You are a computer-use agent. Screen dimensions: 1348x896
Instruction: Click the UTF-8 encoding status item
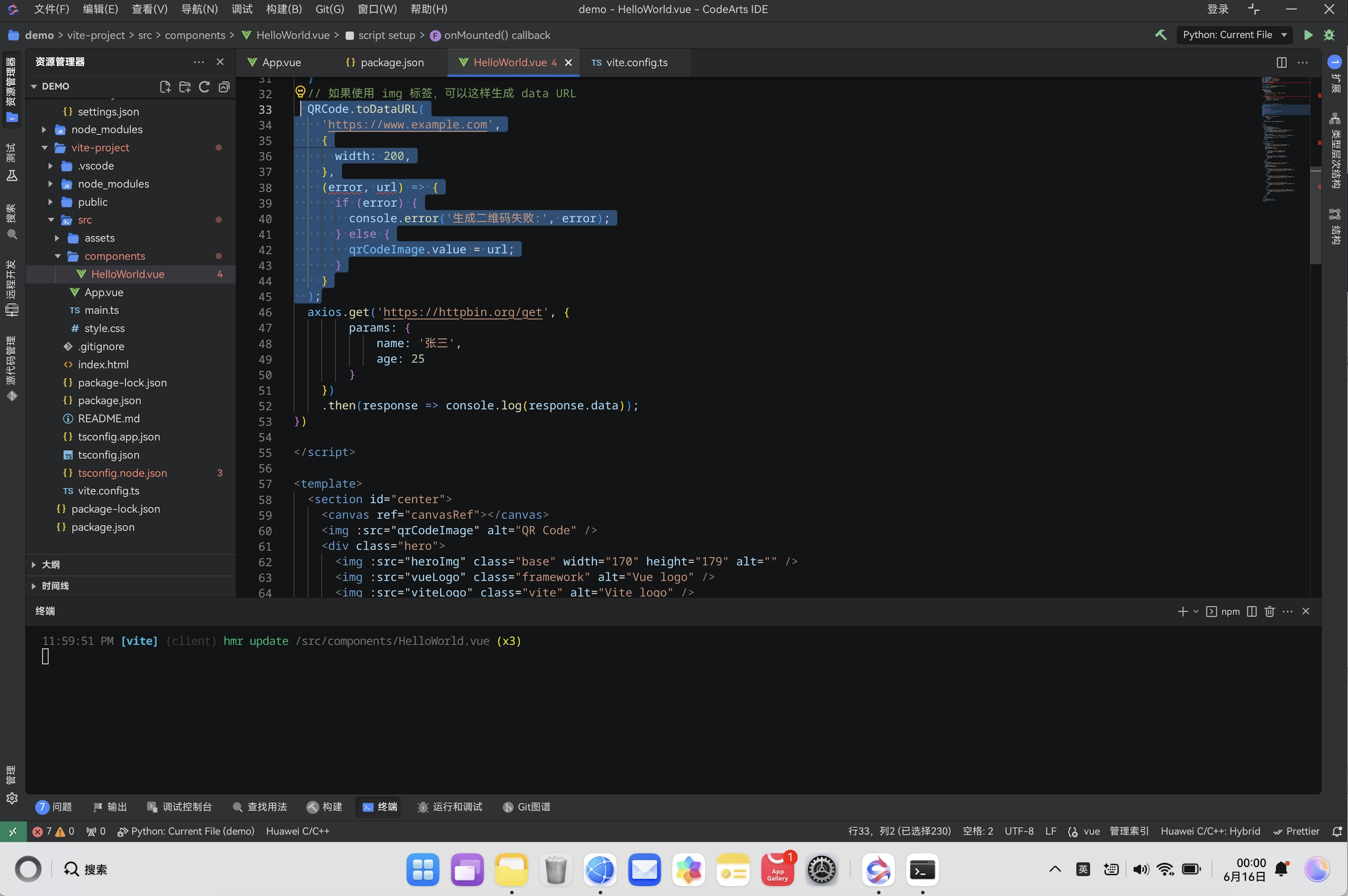(x=1019, y=832)
